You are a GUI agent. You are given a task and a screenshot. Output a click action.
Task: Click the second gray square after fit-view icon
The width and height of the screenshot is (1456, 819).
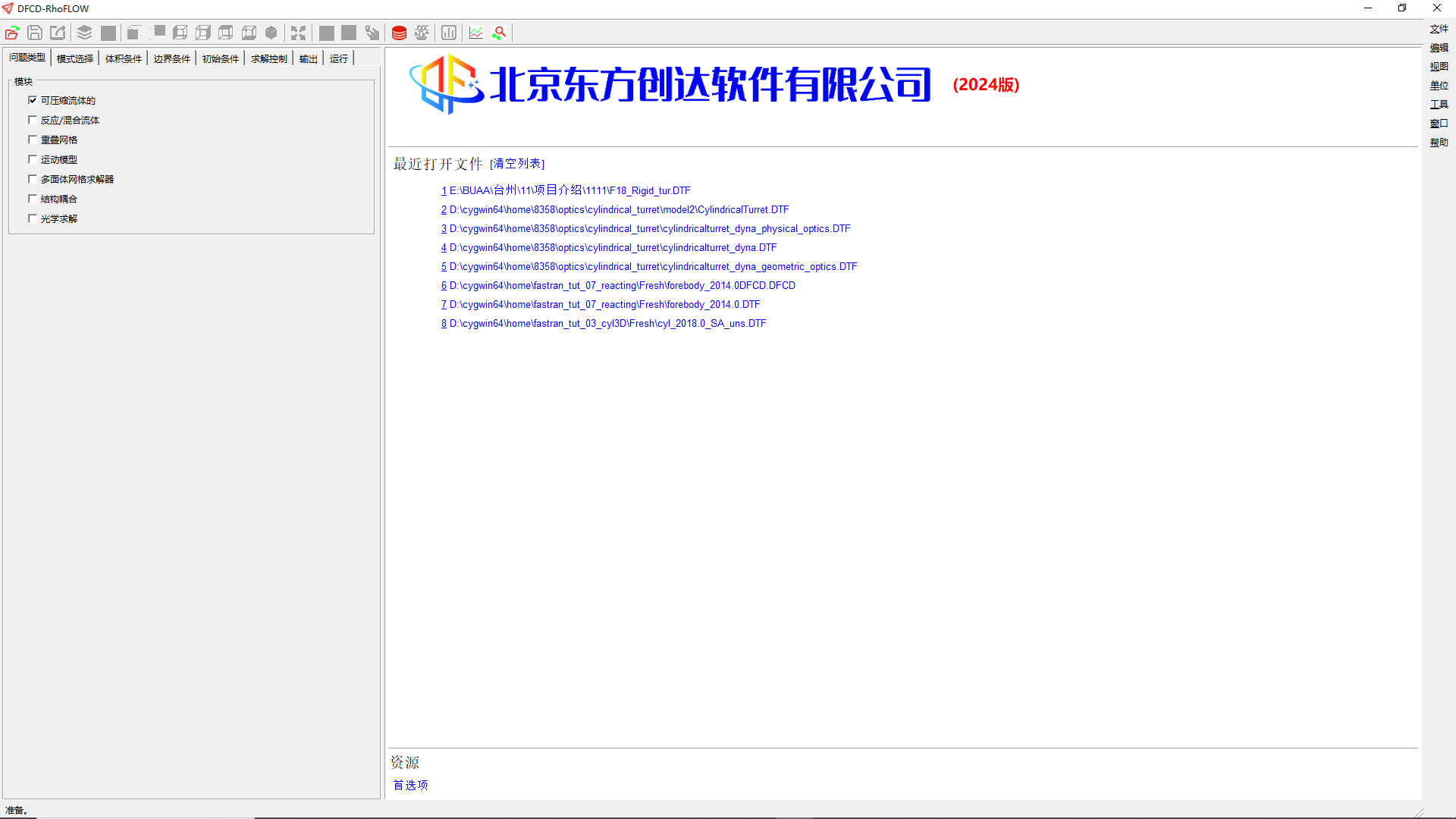349,33
